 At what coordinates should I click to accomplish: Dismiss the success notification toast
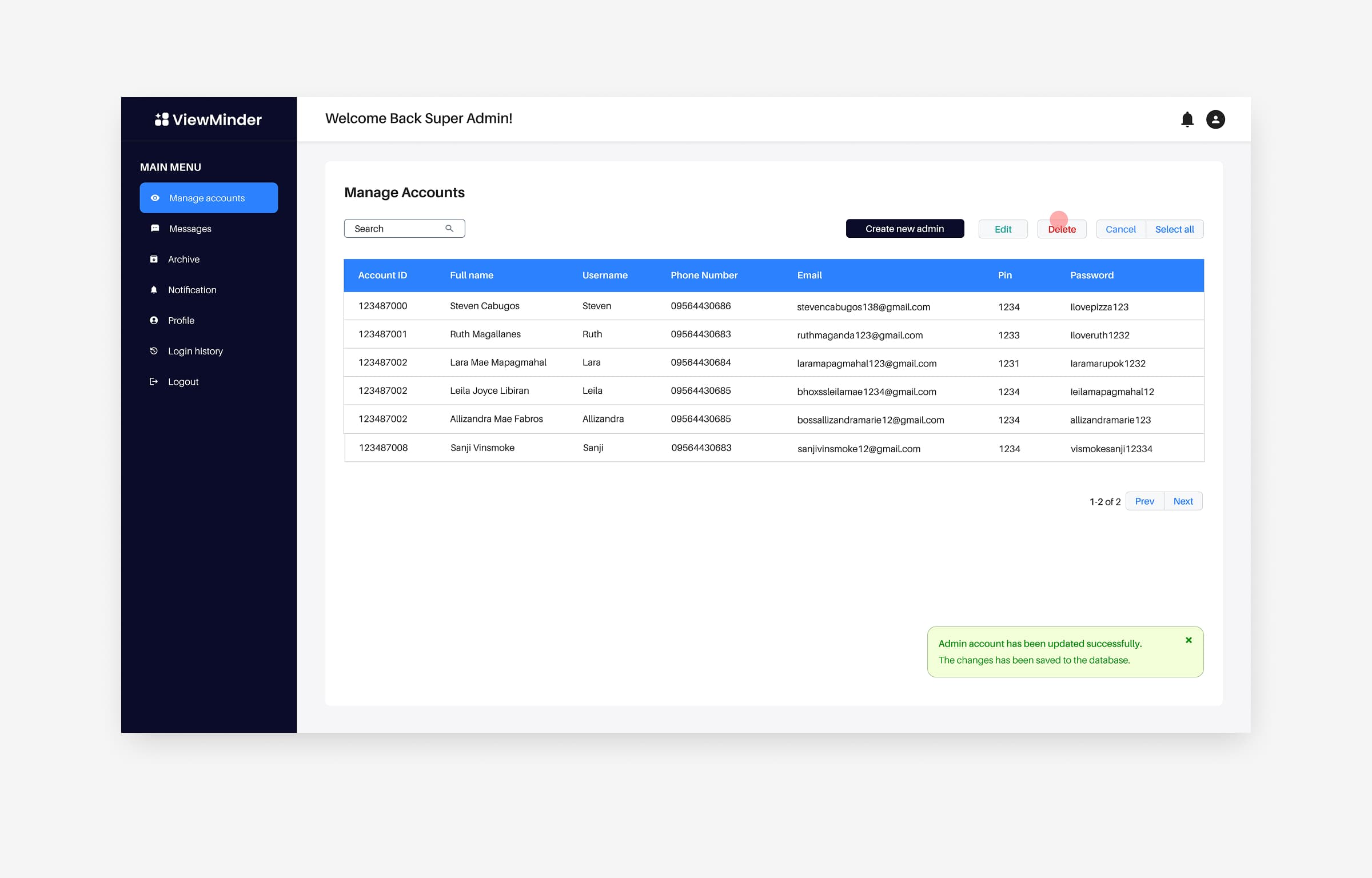click(1188, 640)
